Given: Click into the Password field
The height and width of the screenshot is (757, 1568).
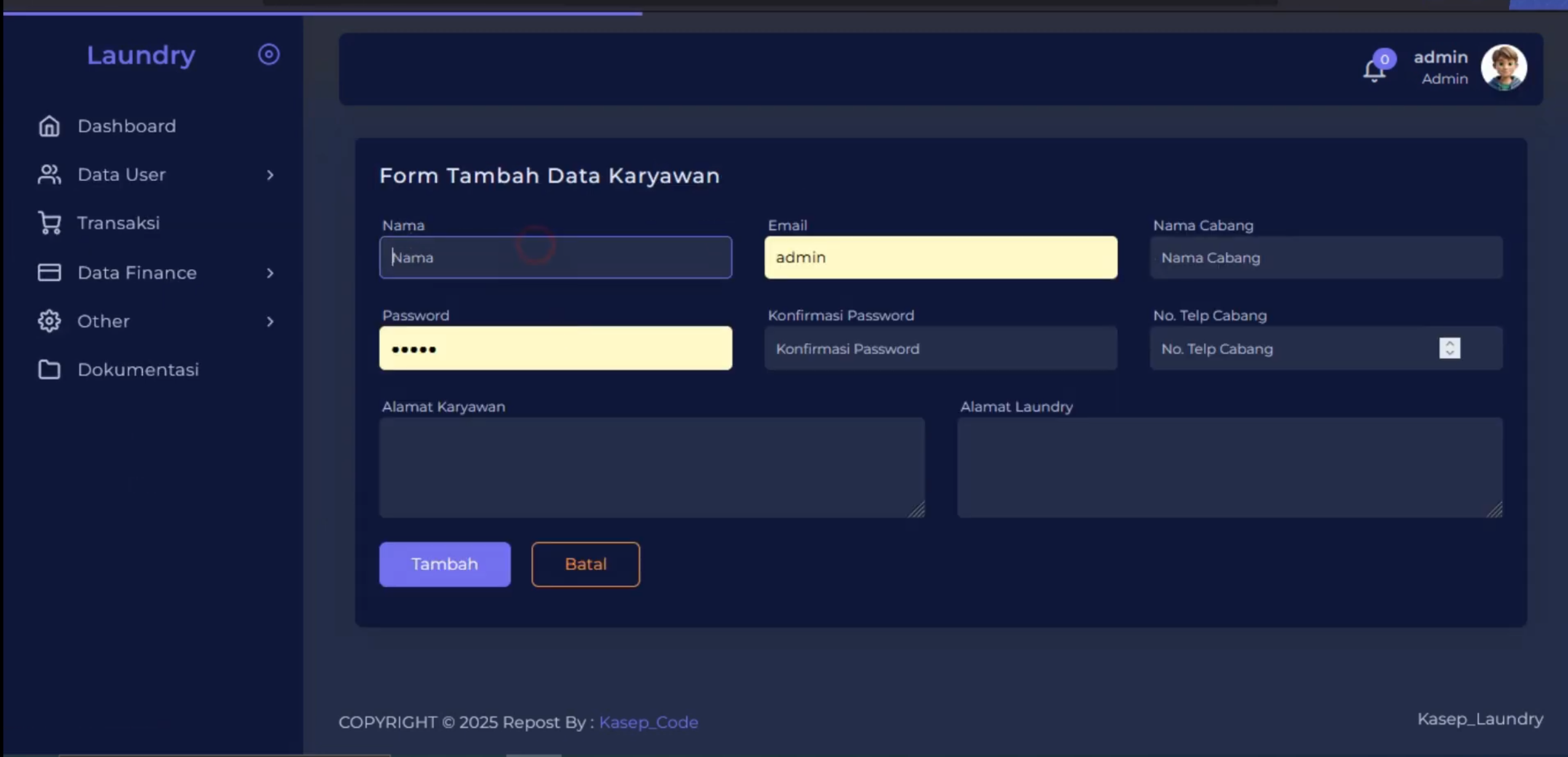Looking at the screenshot, I should [x=556, y=348].
